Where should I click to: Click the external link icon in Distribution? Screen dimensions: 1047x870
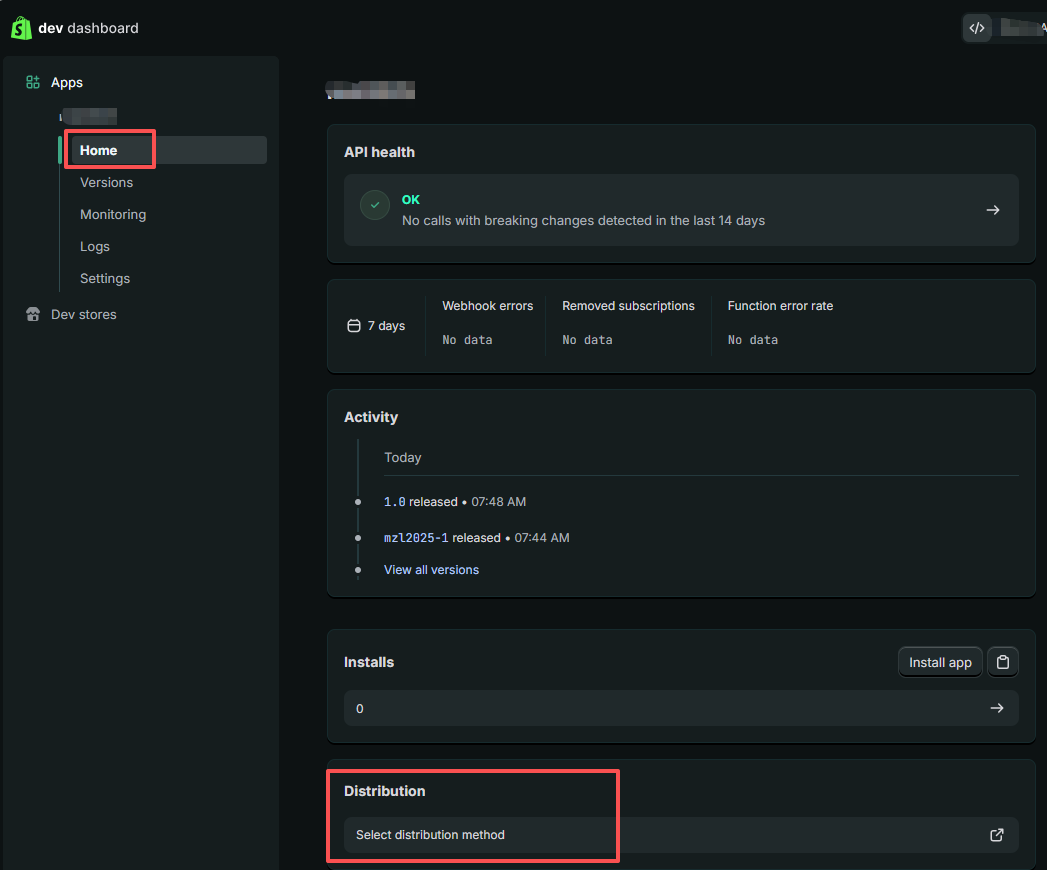click(996, 835)
